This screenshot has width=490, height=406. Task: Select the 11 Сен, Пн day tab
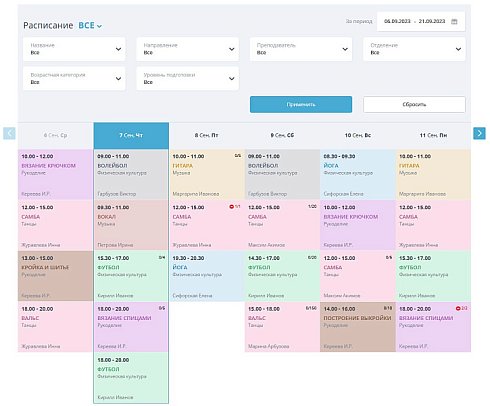pyautogui.click(x=433, y=135)
